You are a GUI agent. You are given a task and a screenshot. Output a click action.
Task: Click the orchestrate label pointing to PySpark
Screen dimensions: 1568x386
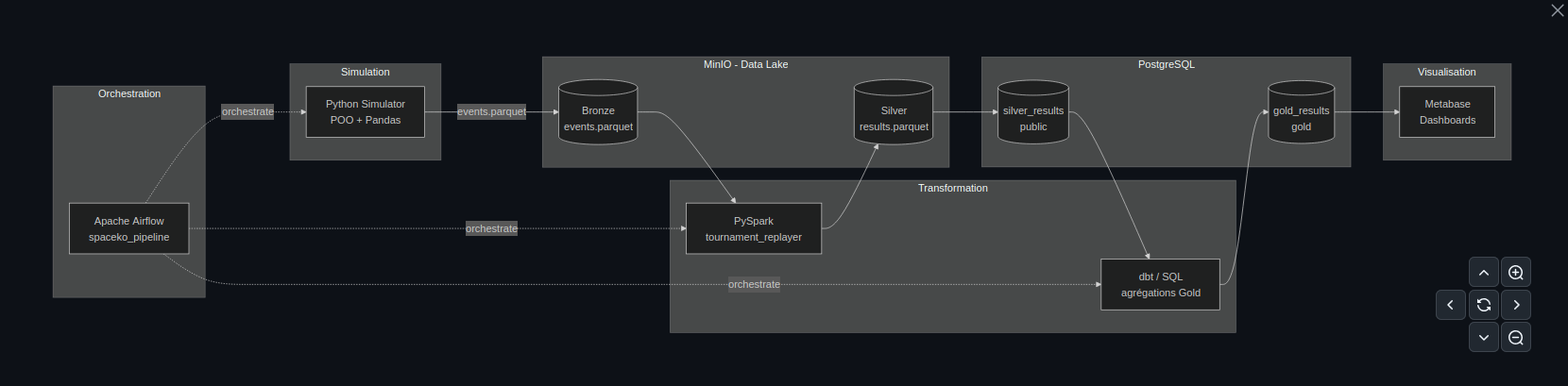(x=491, y=228)
